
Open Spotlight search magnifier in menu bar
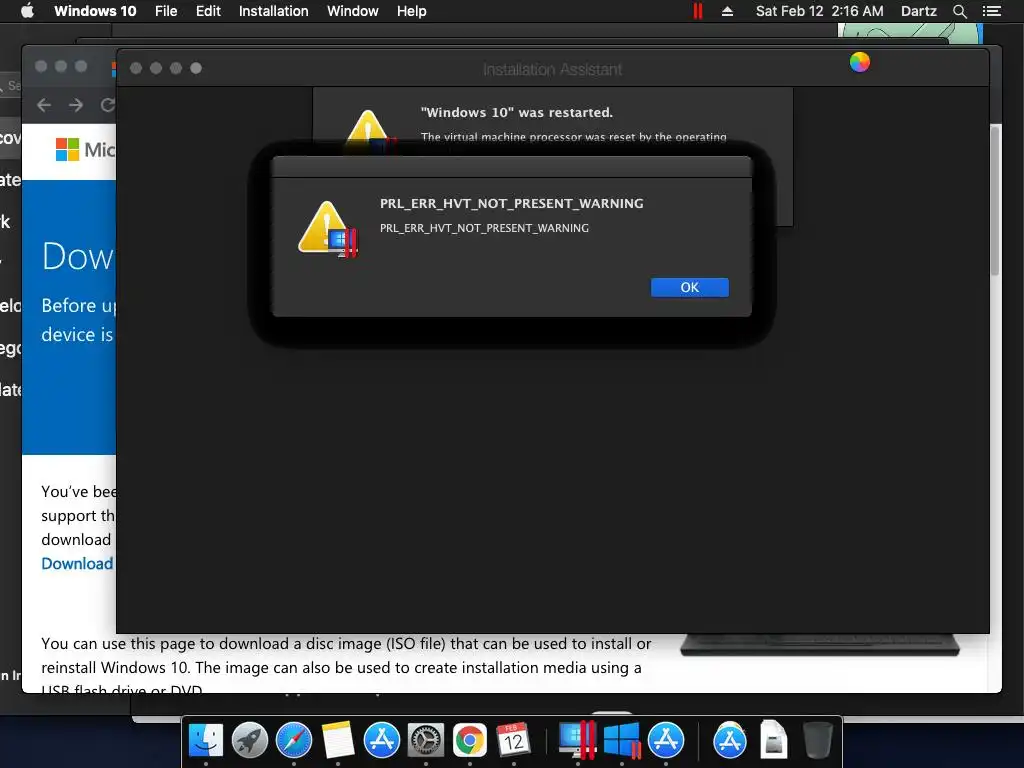959,11
